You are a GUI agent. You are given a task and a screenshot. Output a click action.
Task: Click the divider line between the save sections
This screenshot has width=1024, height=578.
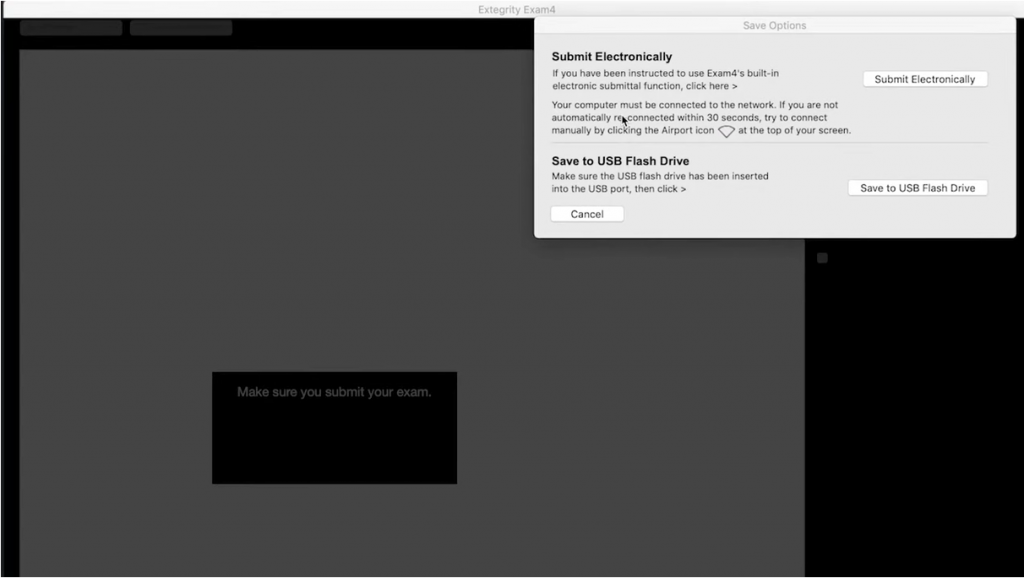click(x=769, y=143)
